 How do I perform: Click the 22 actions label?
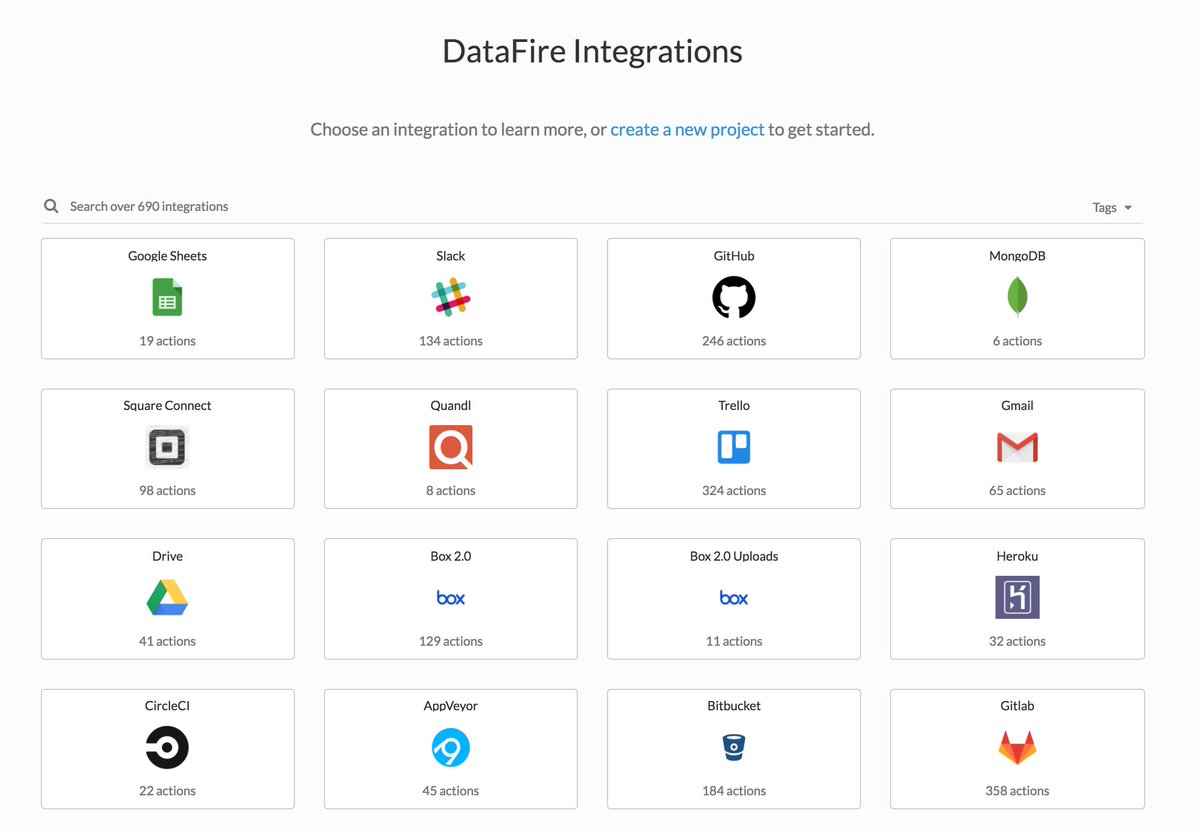point(167,791)
